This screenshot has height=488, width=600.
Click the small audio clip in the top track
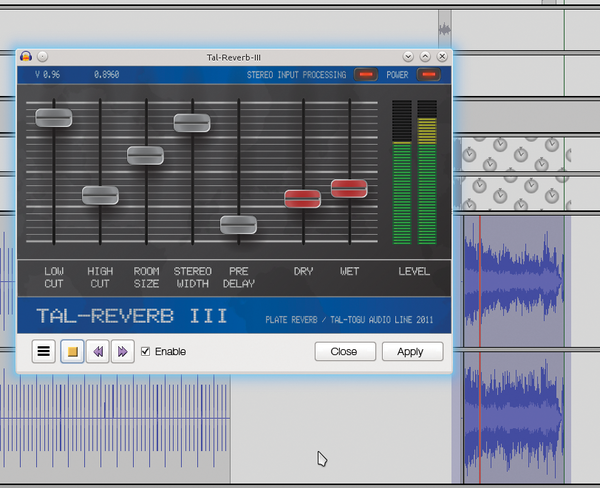[445, 29]
